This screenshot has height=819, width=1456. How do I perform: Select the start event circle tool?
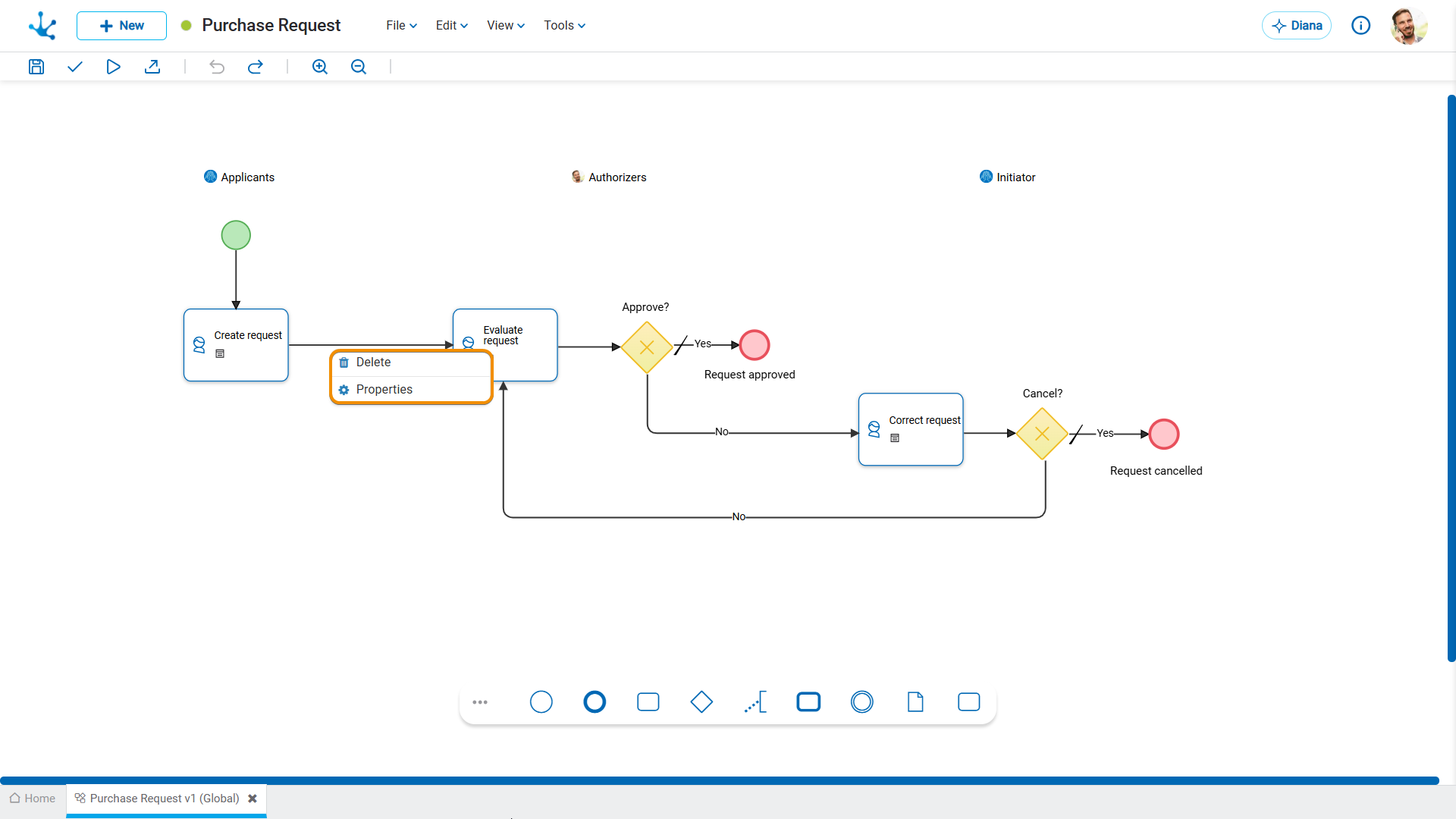coord(541,702)
